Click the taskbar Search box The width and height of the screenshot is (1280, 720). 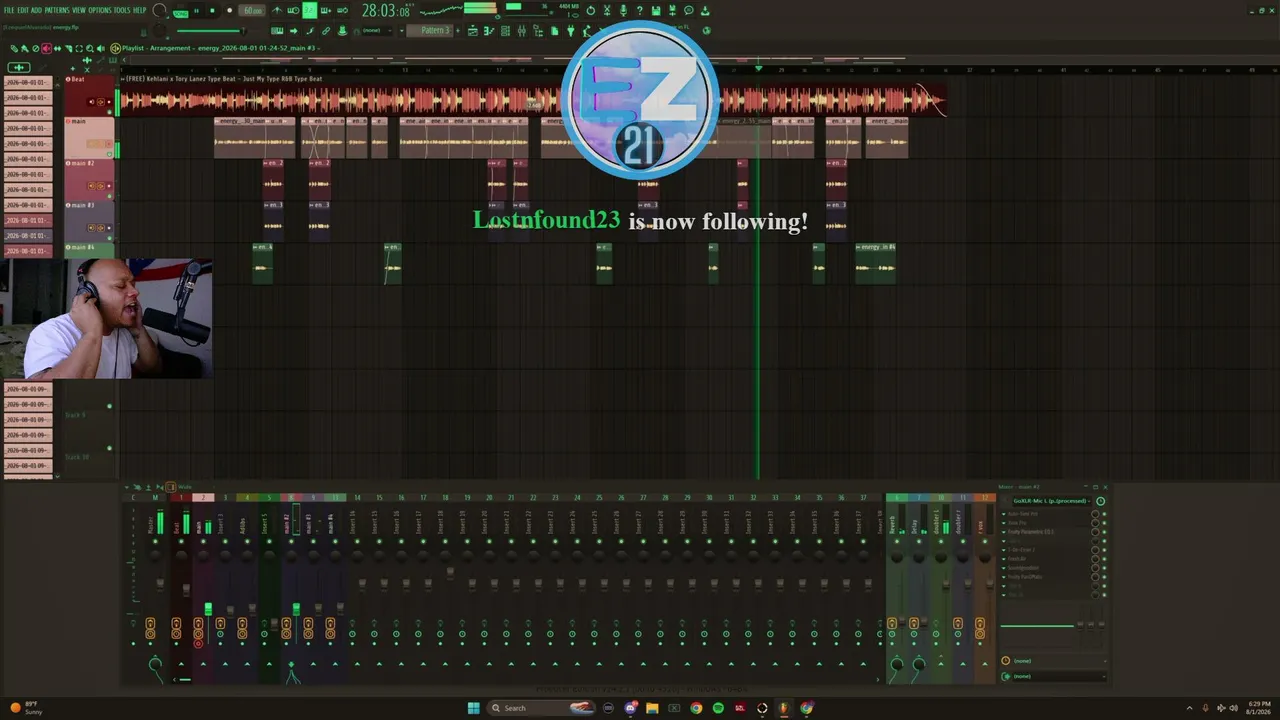tap(540, 708)
